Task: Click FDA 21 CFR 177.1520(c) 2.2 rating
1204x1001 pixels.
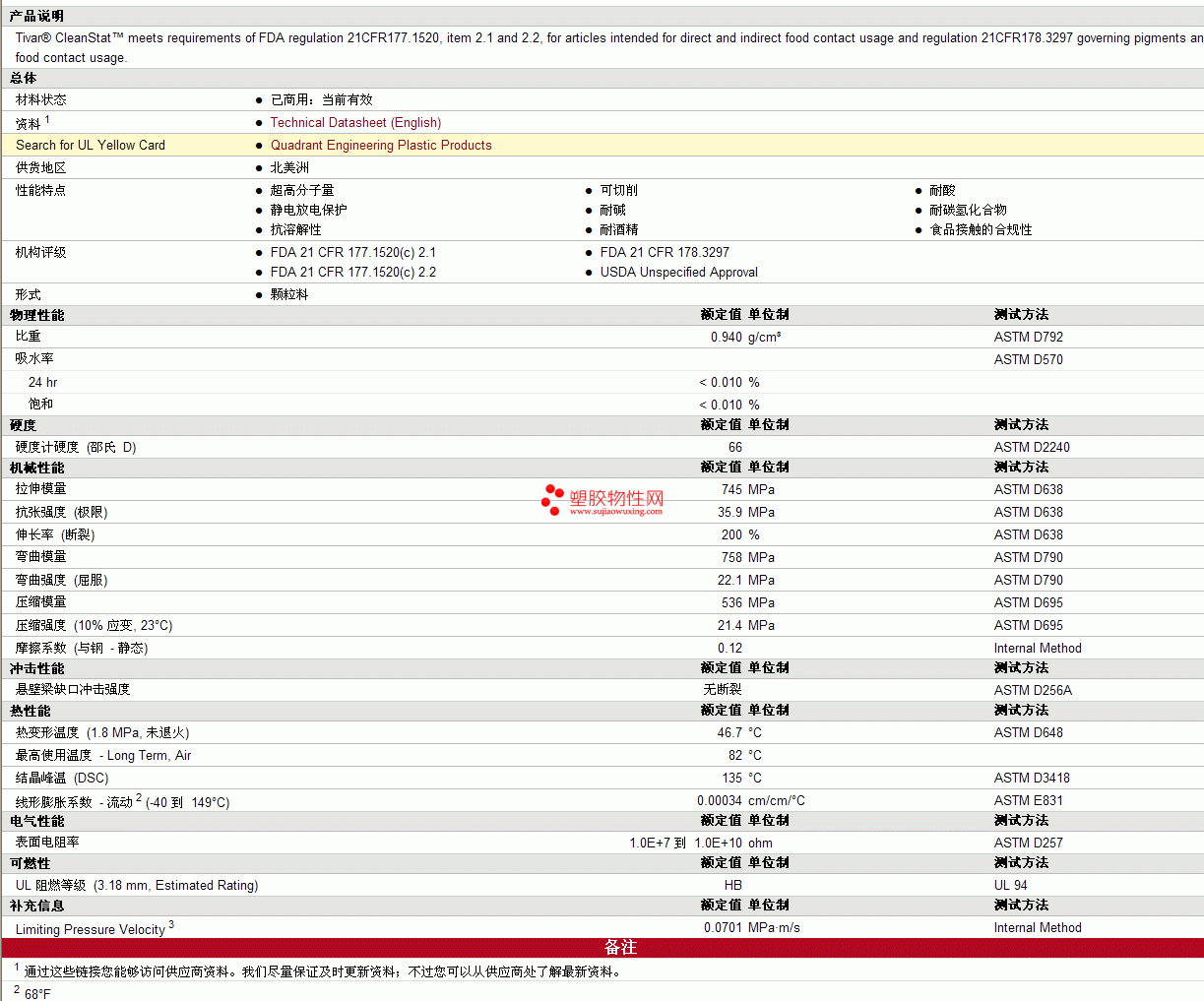Action: point(353,272)
